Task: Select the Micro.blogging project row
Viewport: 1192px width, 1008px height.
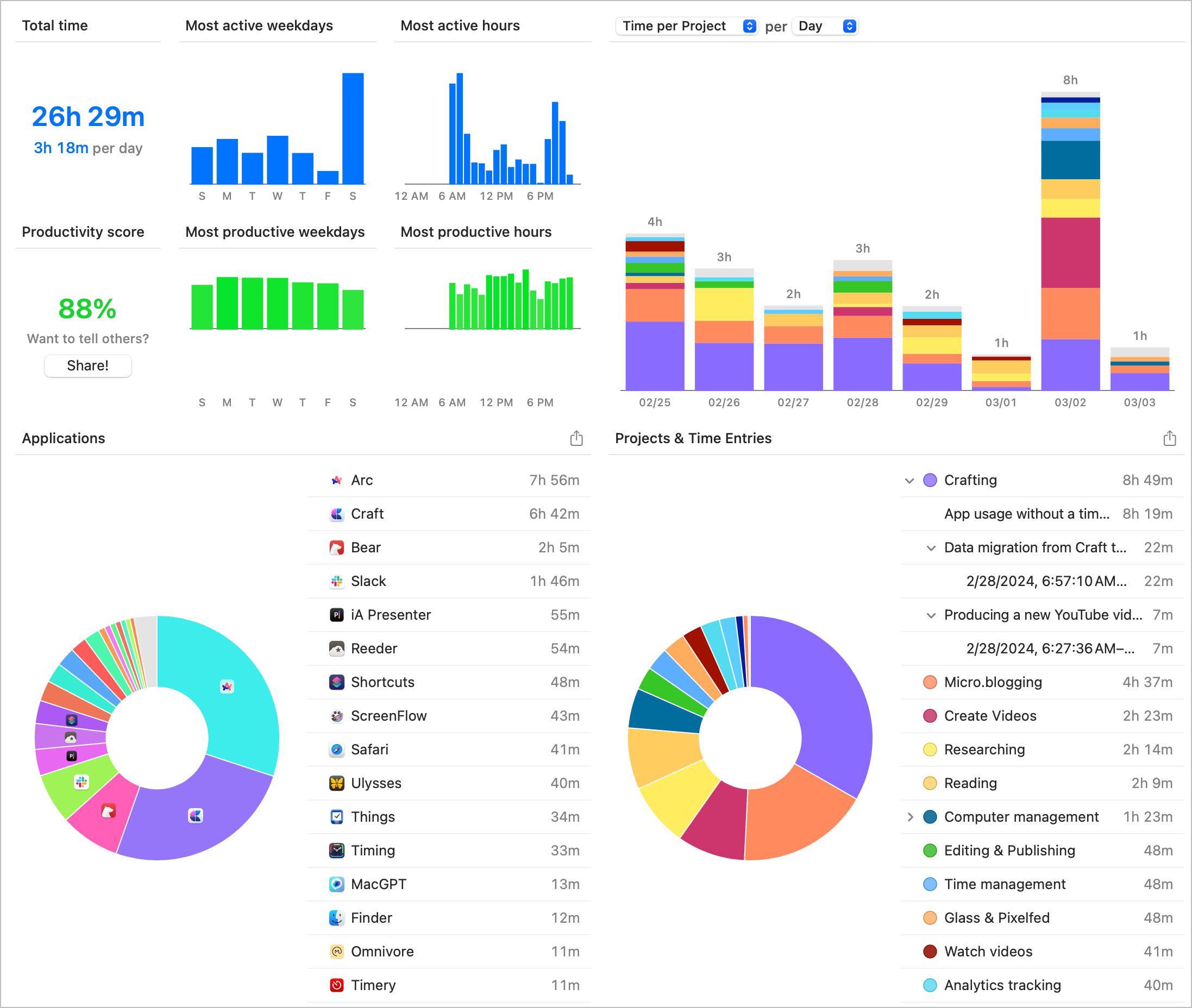Action: pos(992,682)
